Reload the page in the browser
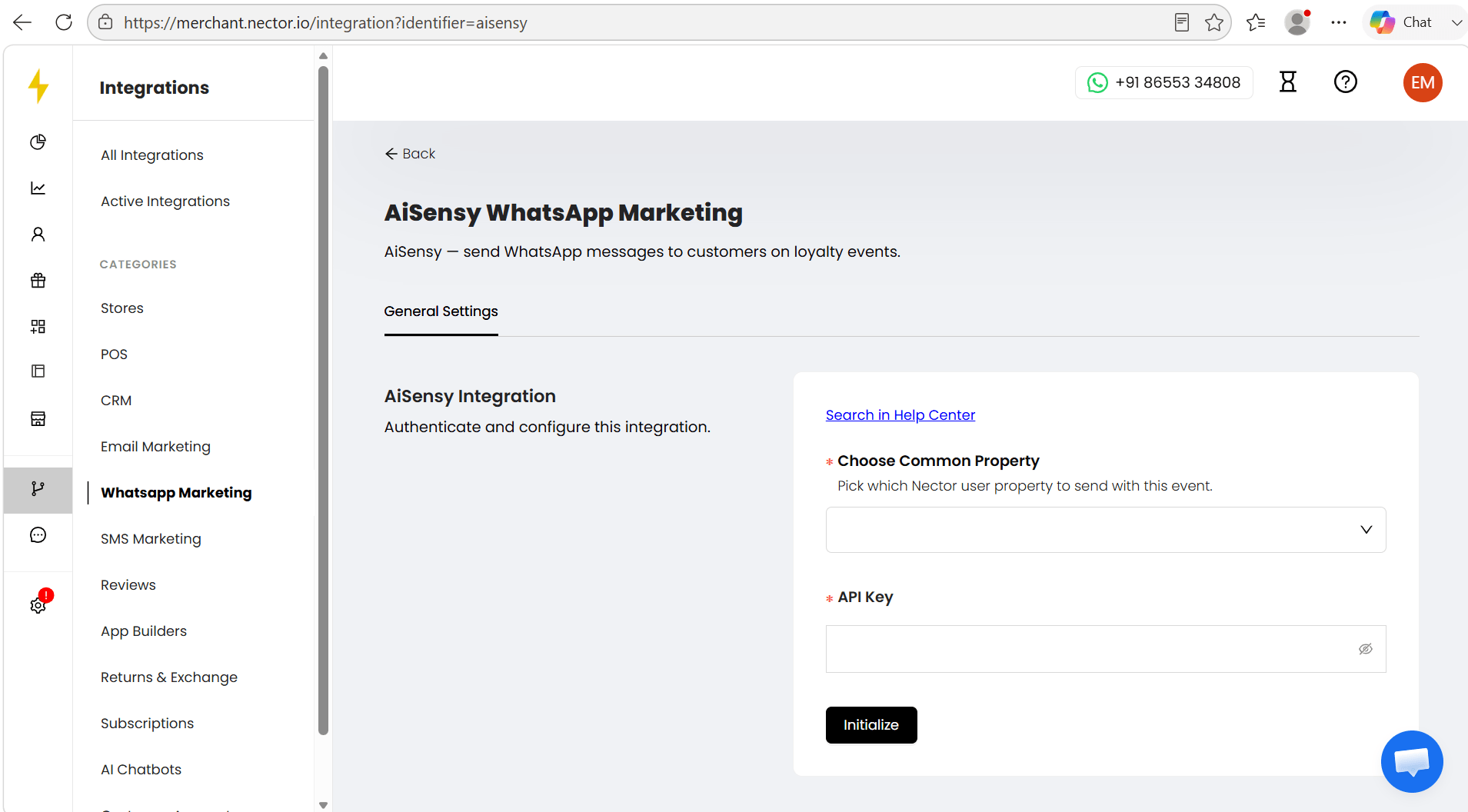 (x=64, y=22)
